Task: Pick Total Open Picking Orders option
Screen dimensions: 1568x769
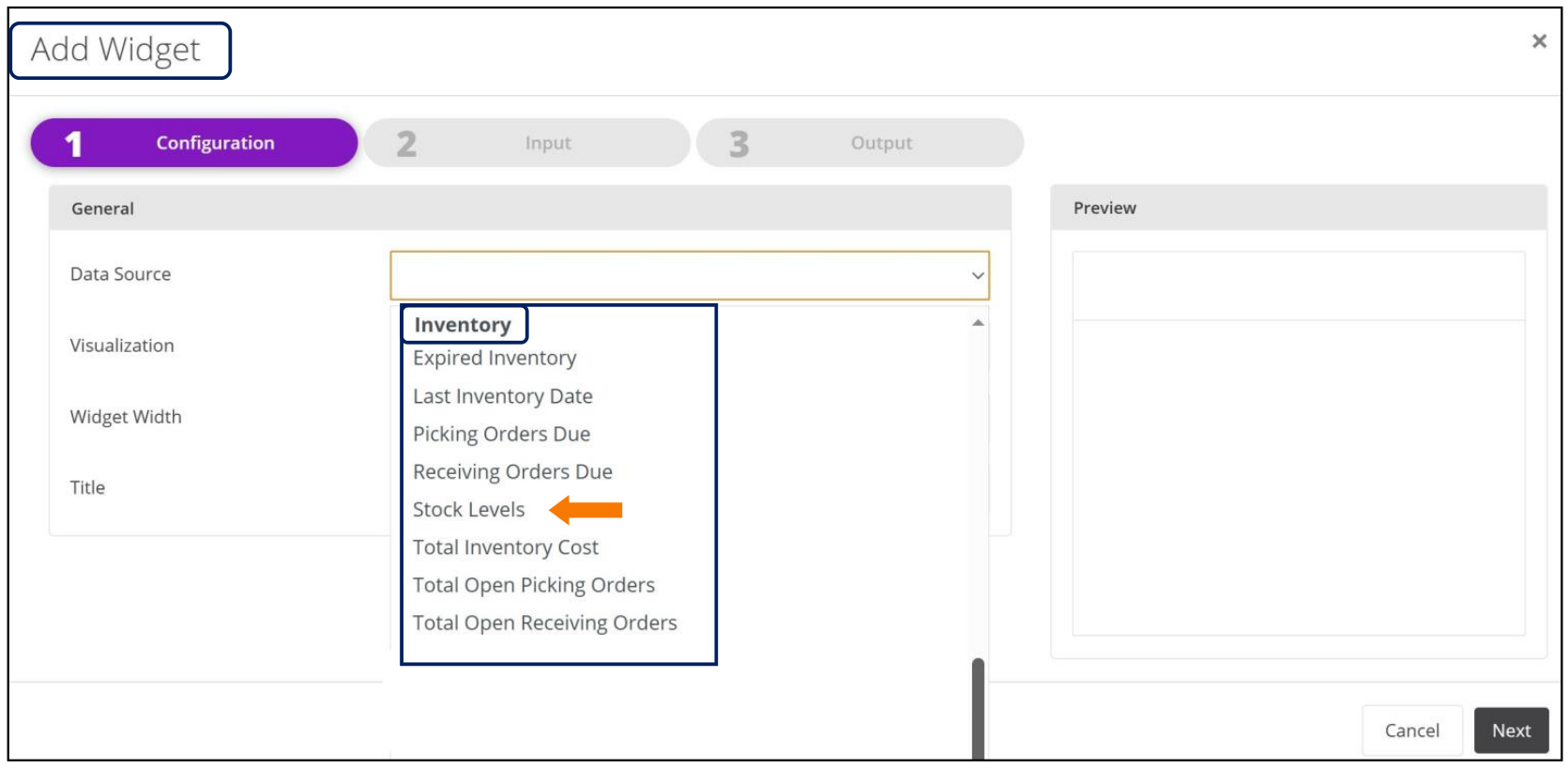Action: click(534, 585)
